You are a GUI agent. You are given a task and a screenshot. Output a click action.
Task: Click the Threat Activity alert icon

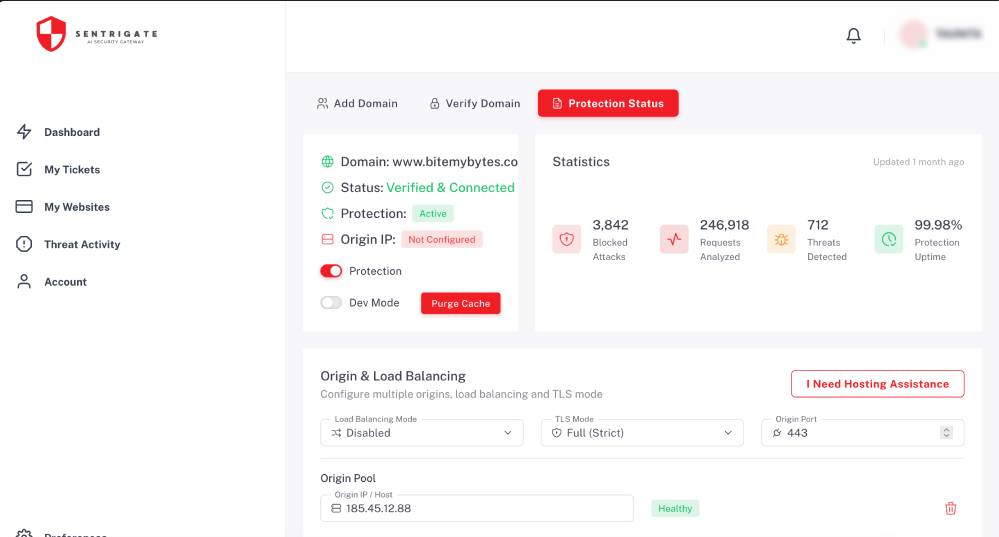pos(24,245)
